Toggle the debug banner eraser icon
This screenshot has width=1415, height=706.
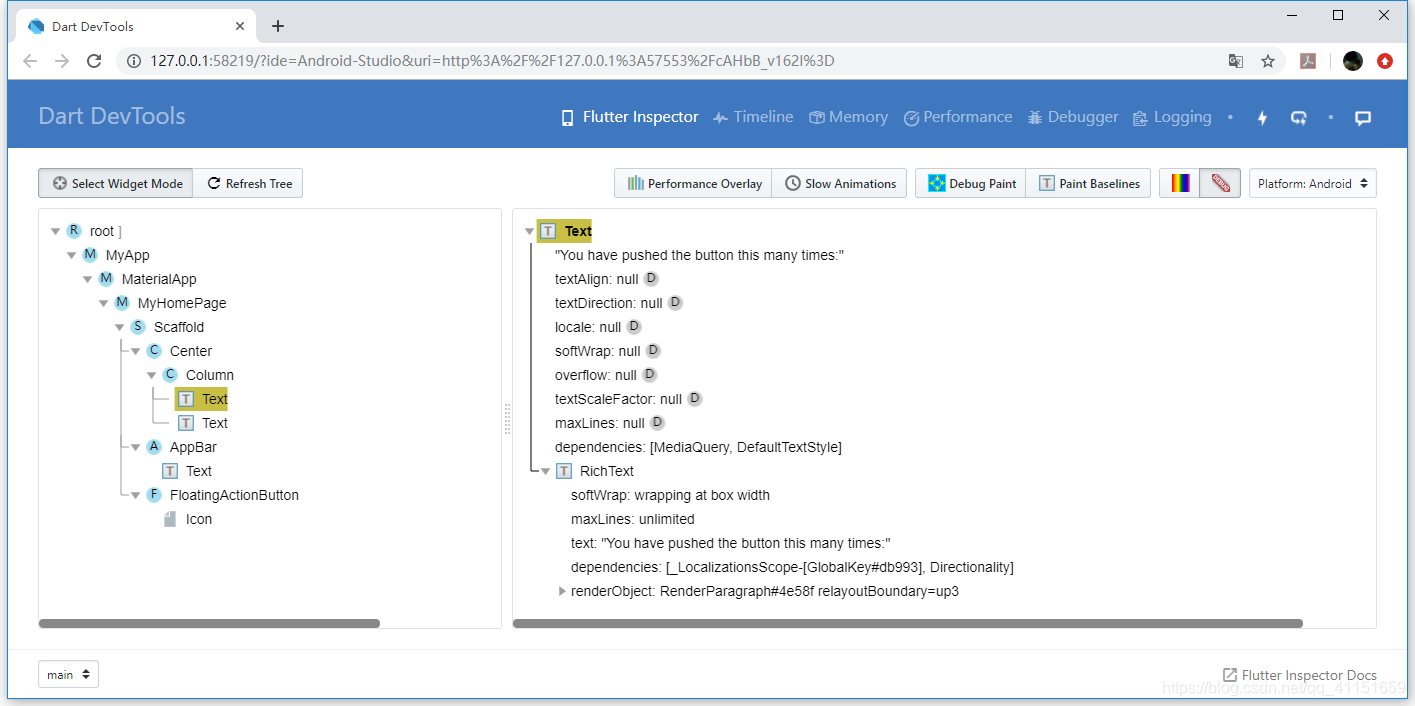tap(1220, 183)
